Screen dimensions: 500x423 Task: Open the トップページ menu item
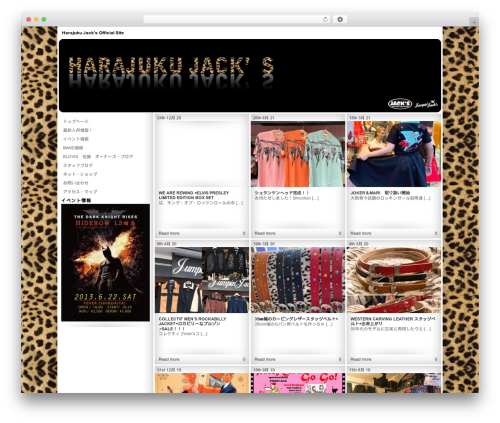click(76, 121)
